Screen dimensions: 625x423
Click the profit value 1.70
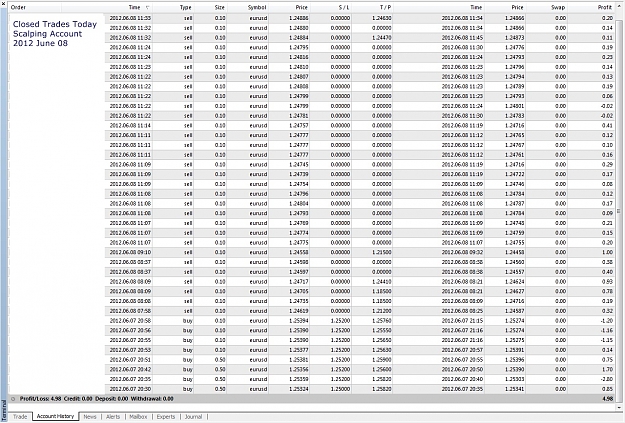[x=607, y=370]
